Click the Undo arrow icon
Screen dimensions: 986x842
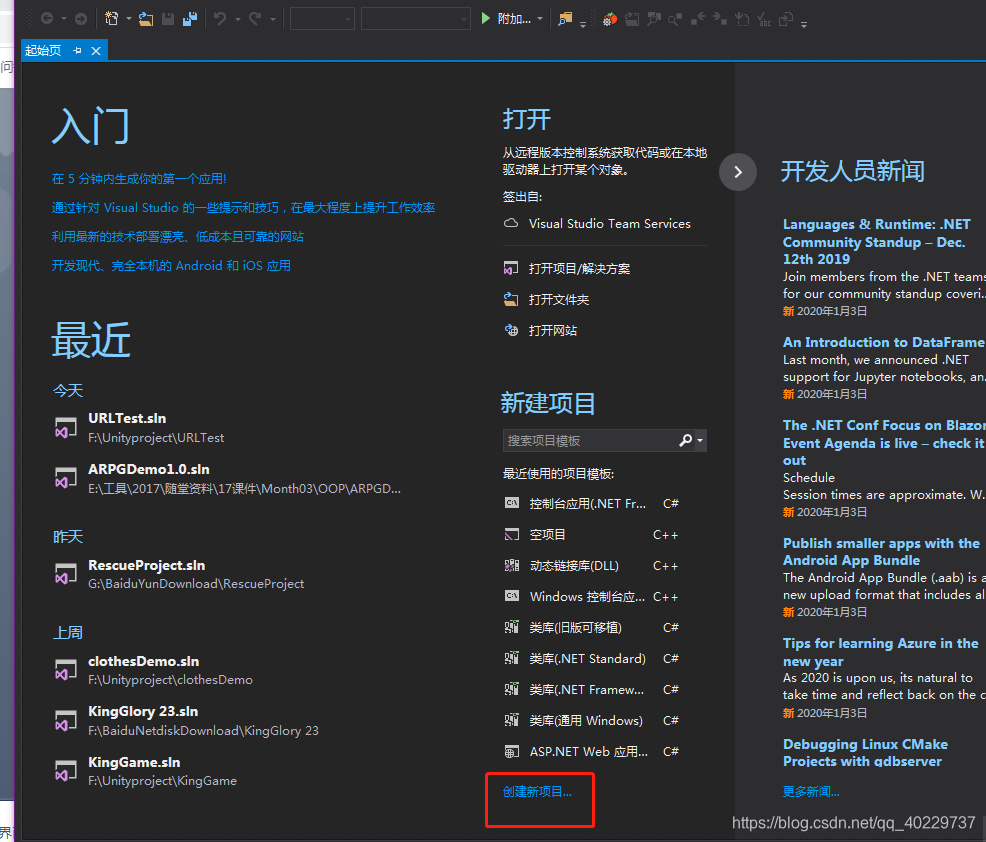[220, 19]
